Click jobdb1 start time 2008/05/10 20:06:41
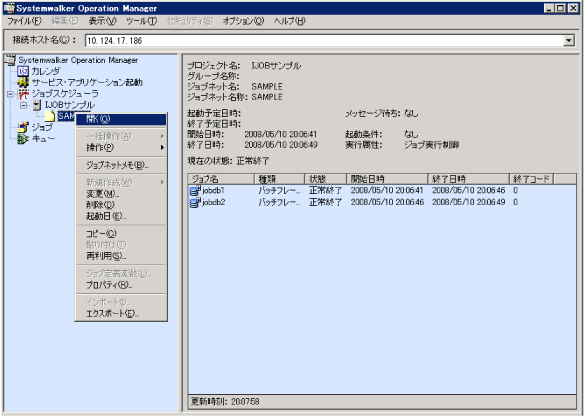The height and width of the screenshot is (416, 584). tap(387, 191)
